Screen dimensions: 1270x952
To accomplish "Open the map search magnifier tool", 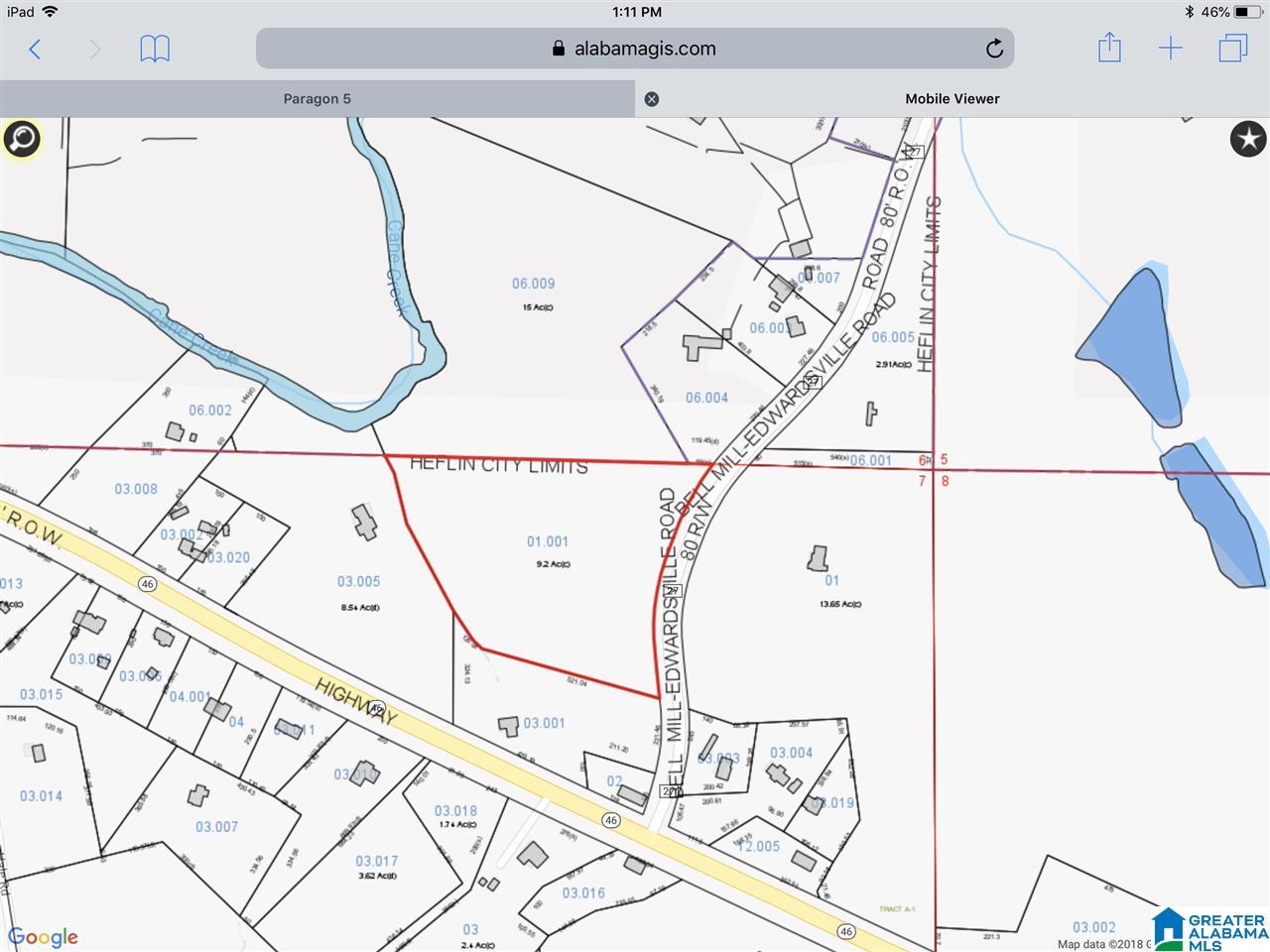I will click(21, 139).
